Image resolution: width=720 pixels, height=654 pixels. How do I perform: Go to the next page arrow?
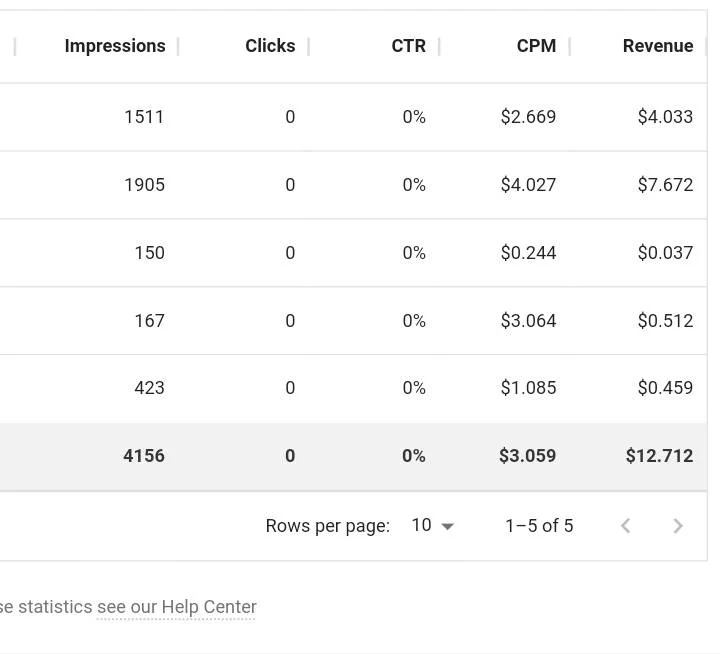coord(678,526)
